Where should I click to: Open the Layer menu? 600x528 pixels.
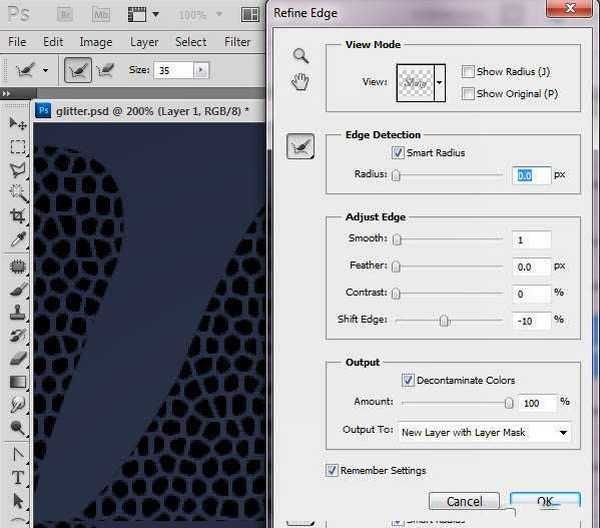point(144,42)
